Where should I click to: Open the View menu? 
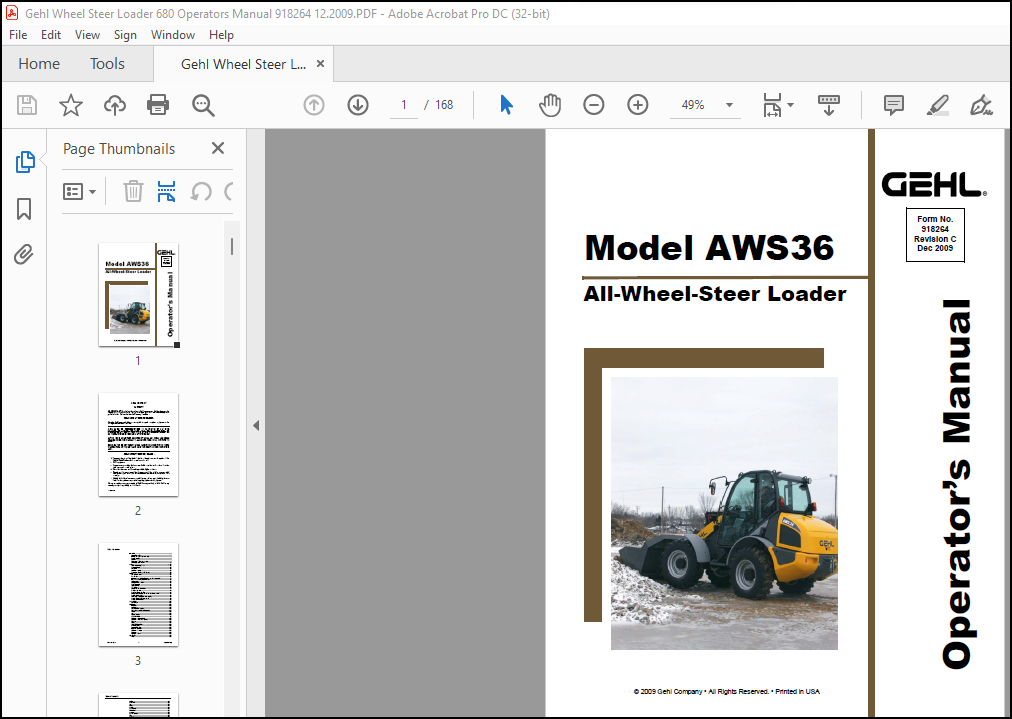click(87, 35)
